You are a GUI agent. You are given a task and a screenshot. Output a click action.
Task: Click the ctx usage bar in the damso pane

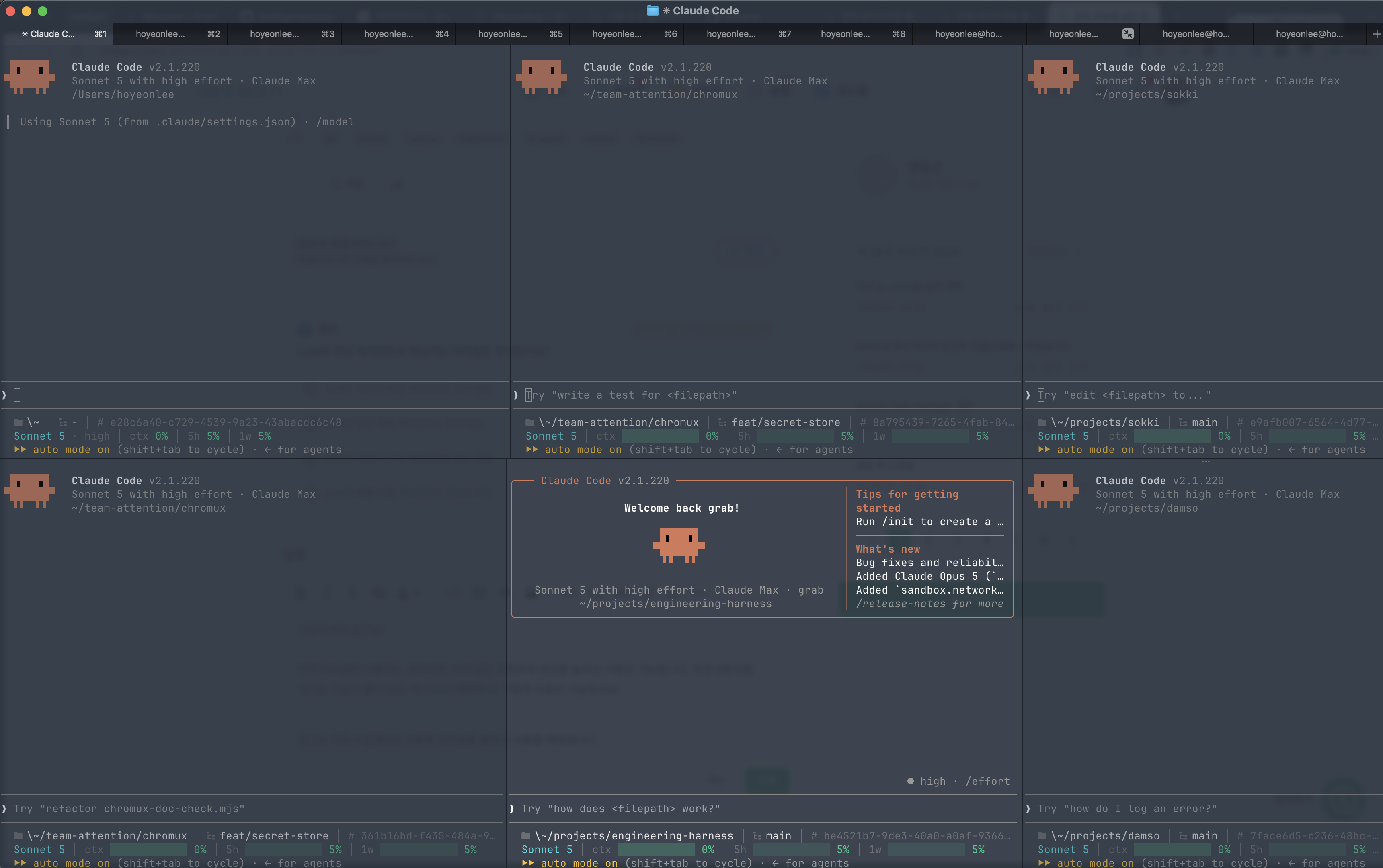[x=1172, y=850]
